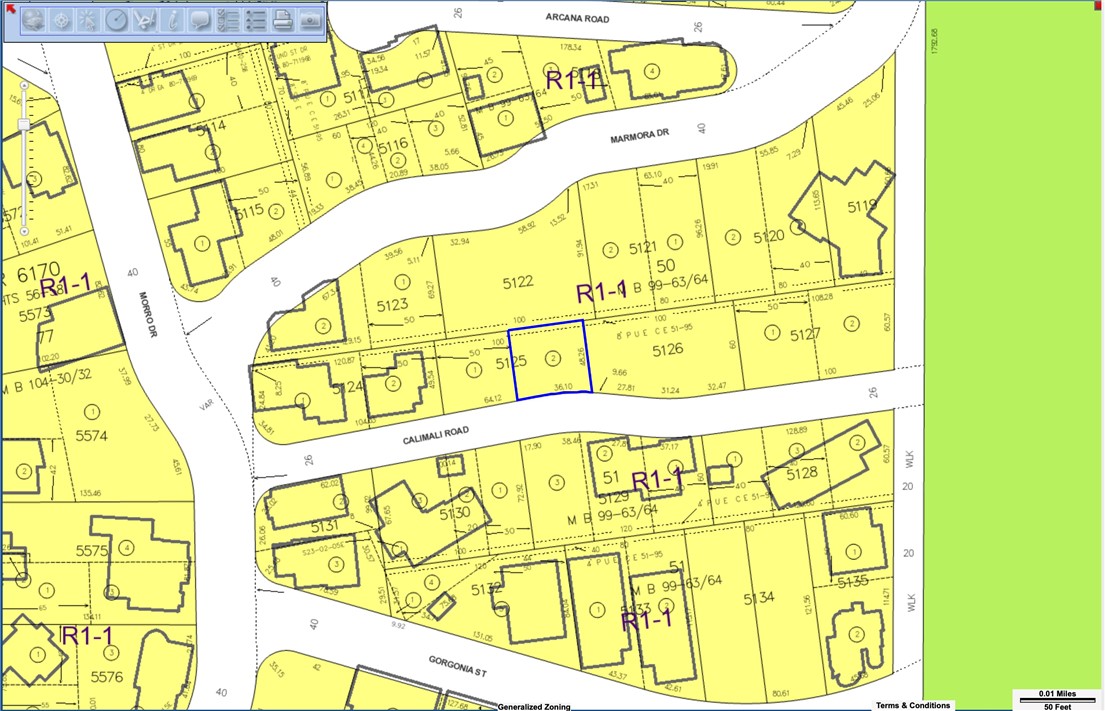
Task: Take map snapshot with camera icon
Action: click(x=311, y=20)
